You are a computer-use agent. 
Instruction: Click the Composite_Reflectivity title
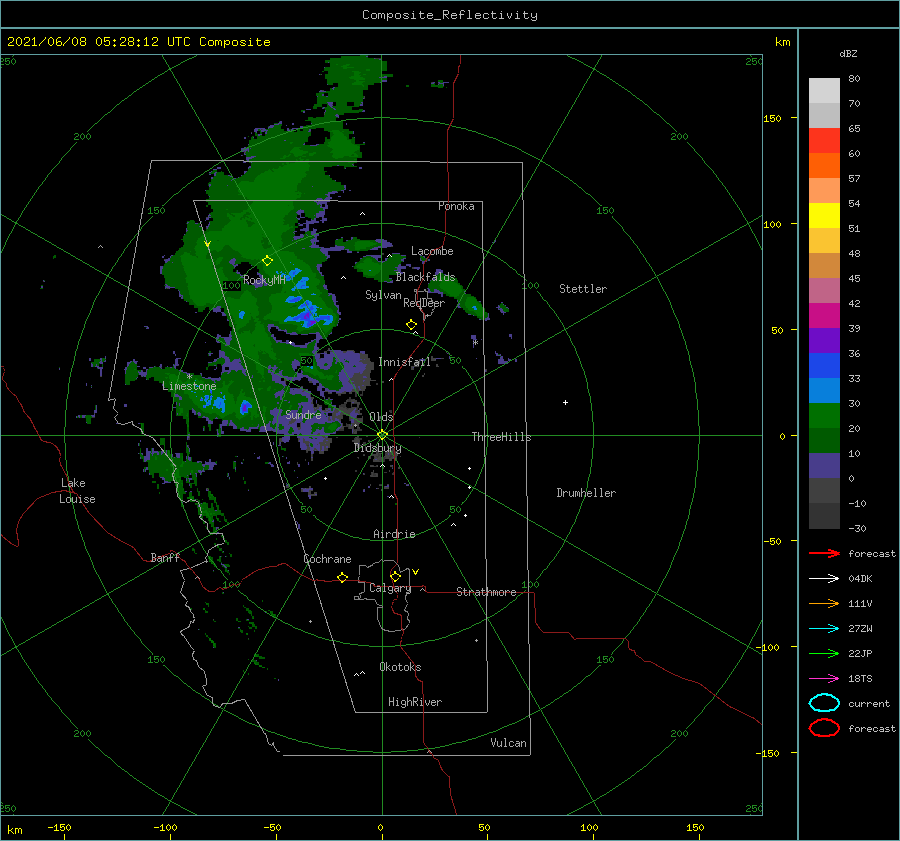(x=450, y=15)
